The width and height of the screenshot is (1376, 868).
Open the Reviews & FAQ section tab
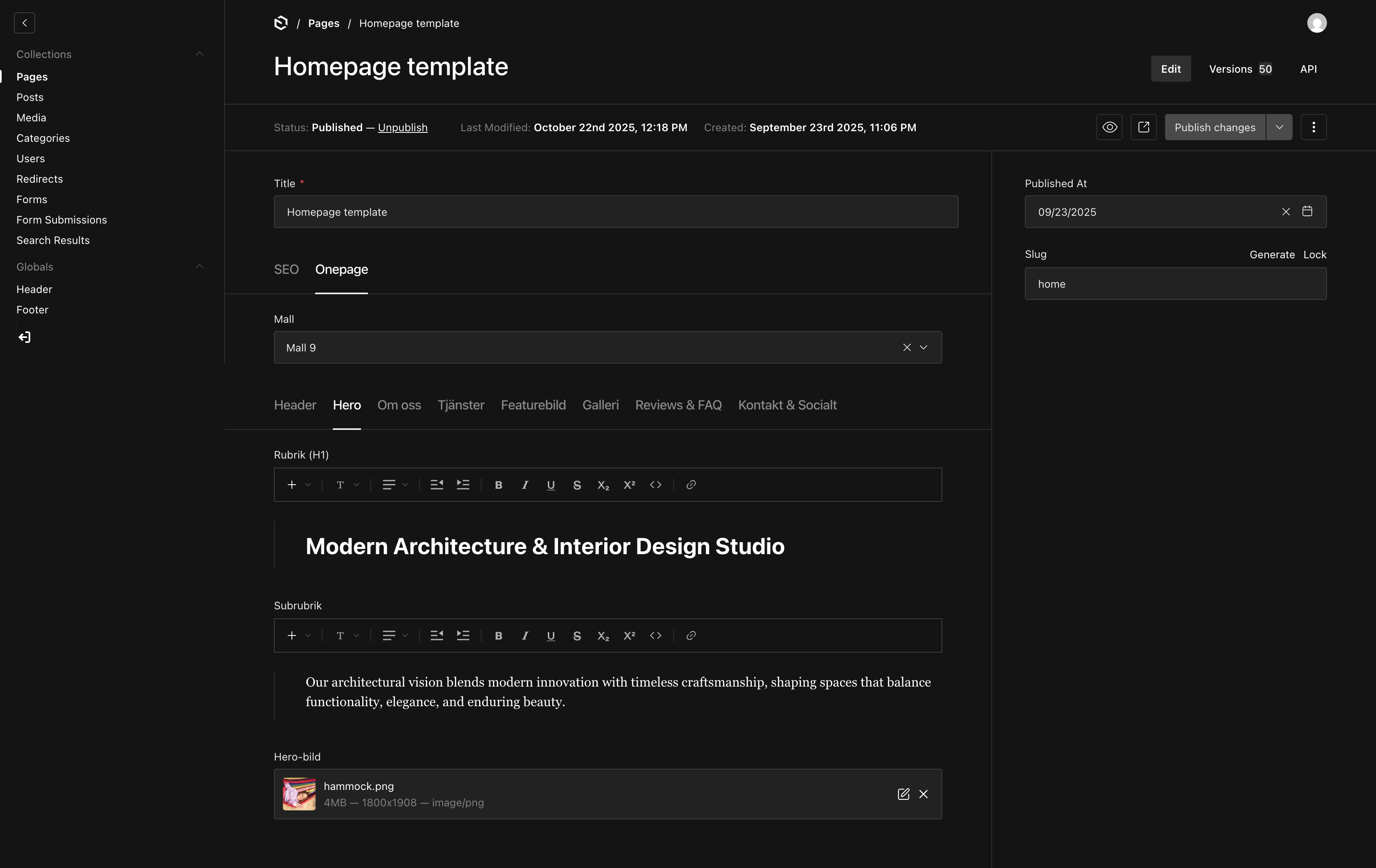tap(678, 405)
